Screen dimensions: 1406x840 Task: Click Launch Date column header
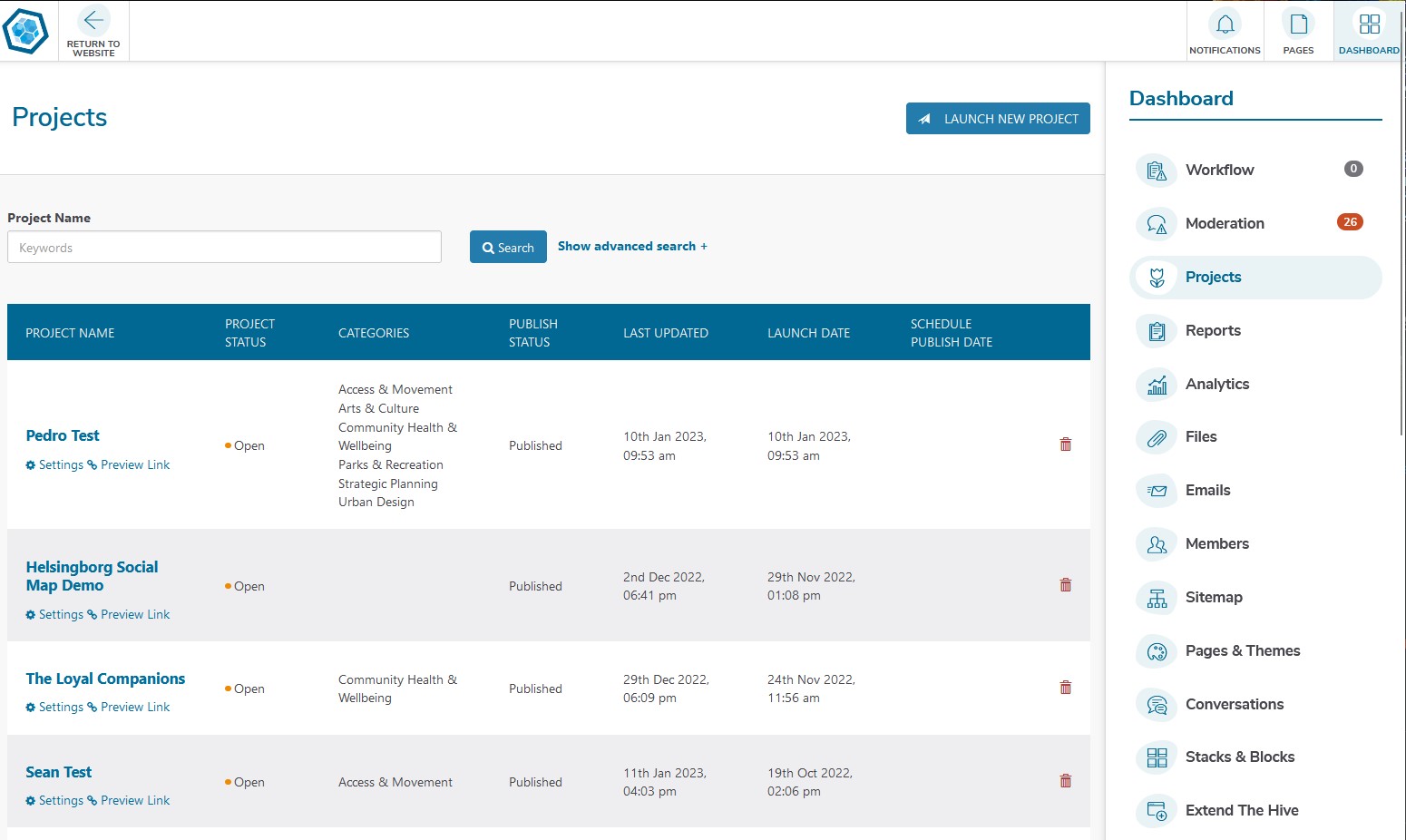[x=808, y=333]
